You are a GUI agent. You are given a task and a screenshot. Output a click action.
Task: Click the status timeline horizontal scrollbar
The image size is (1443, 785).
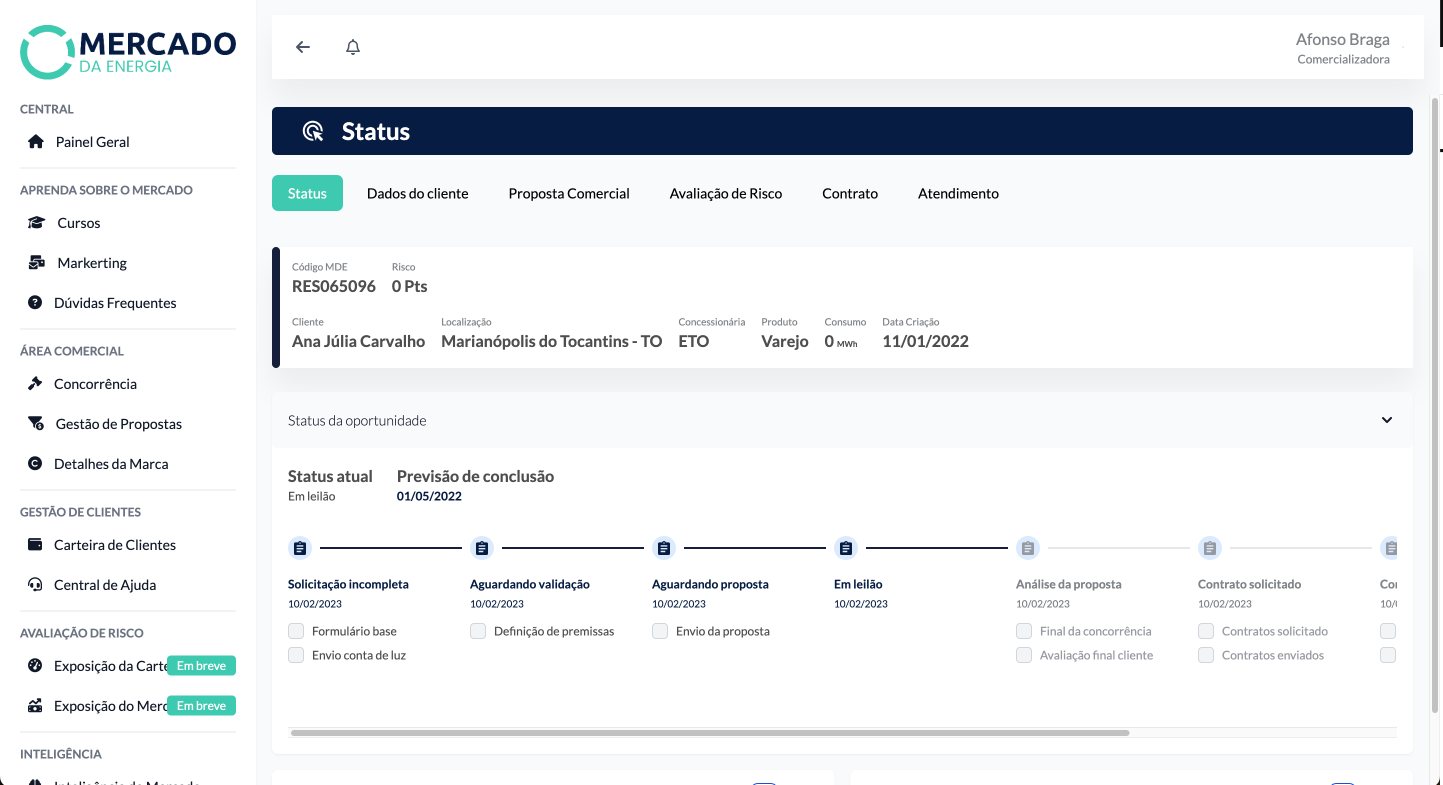[x=709, y=733]
